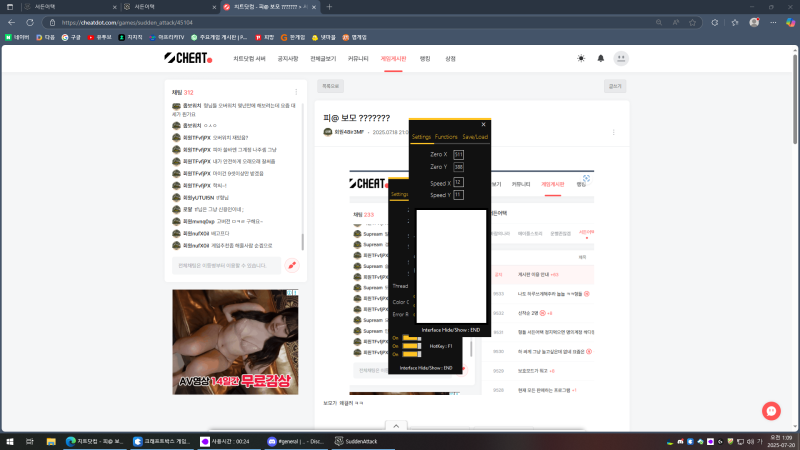Open the profile avatar icon in the header
Viewport: 800px width, 450px height.
click(x=621, y=59)
